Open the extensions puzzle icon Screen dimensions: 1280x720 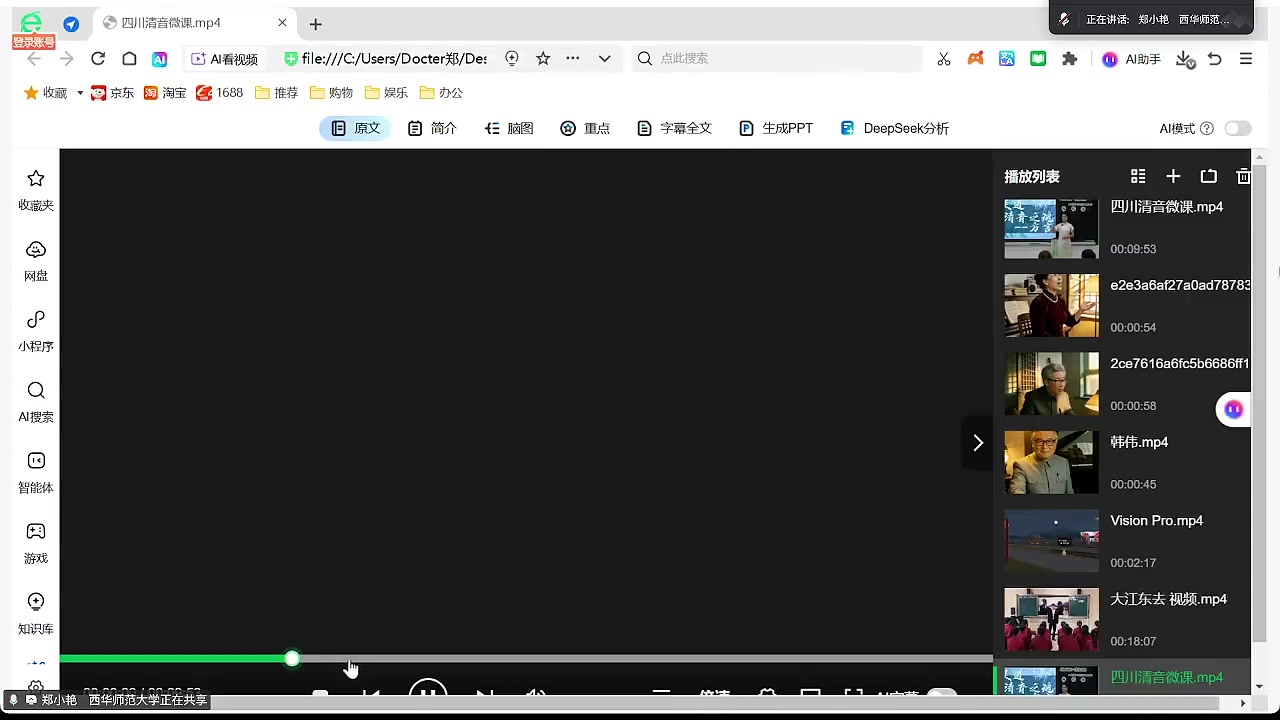pos(1069,59)
